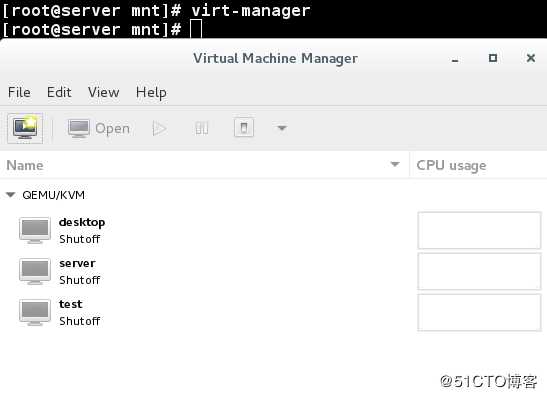This screenshot has width=547, height=398.
Task: Click the Shut down power icon
Action: click(244, 128)
